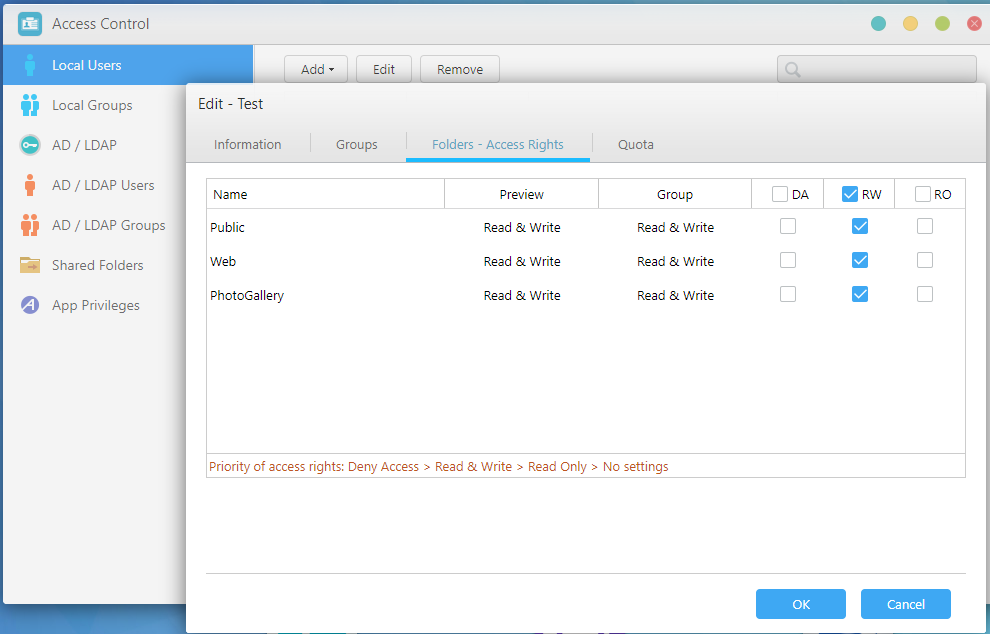
Task: Click the AD / LDAP Users orange person icon
Action: tap(30, 185)
